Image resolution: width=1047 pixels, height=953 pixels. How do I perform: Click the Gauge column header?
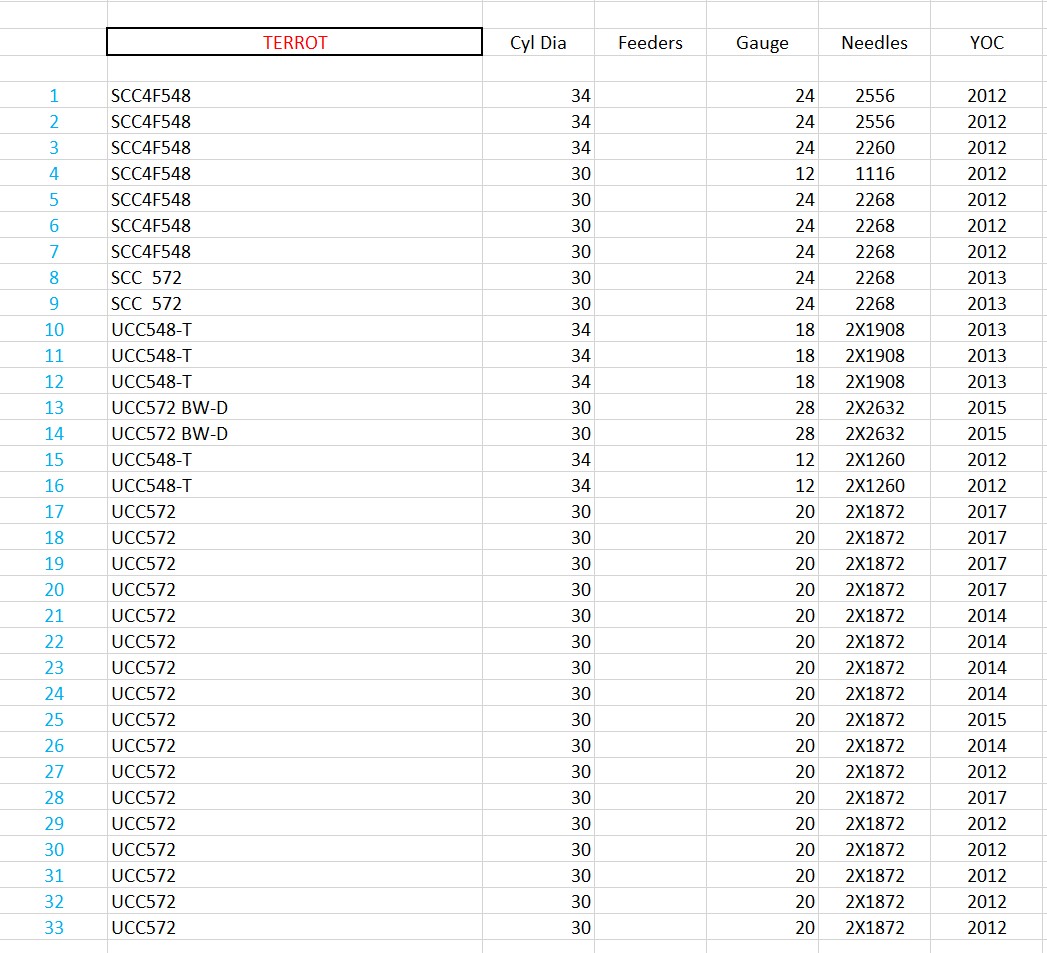coord(763,43)
